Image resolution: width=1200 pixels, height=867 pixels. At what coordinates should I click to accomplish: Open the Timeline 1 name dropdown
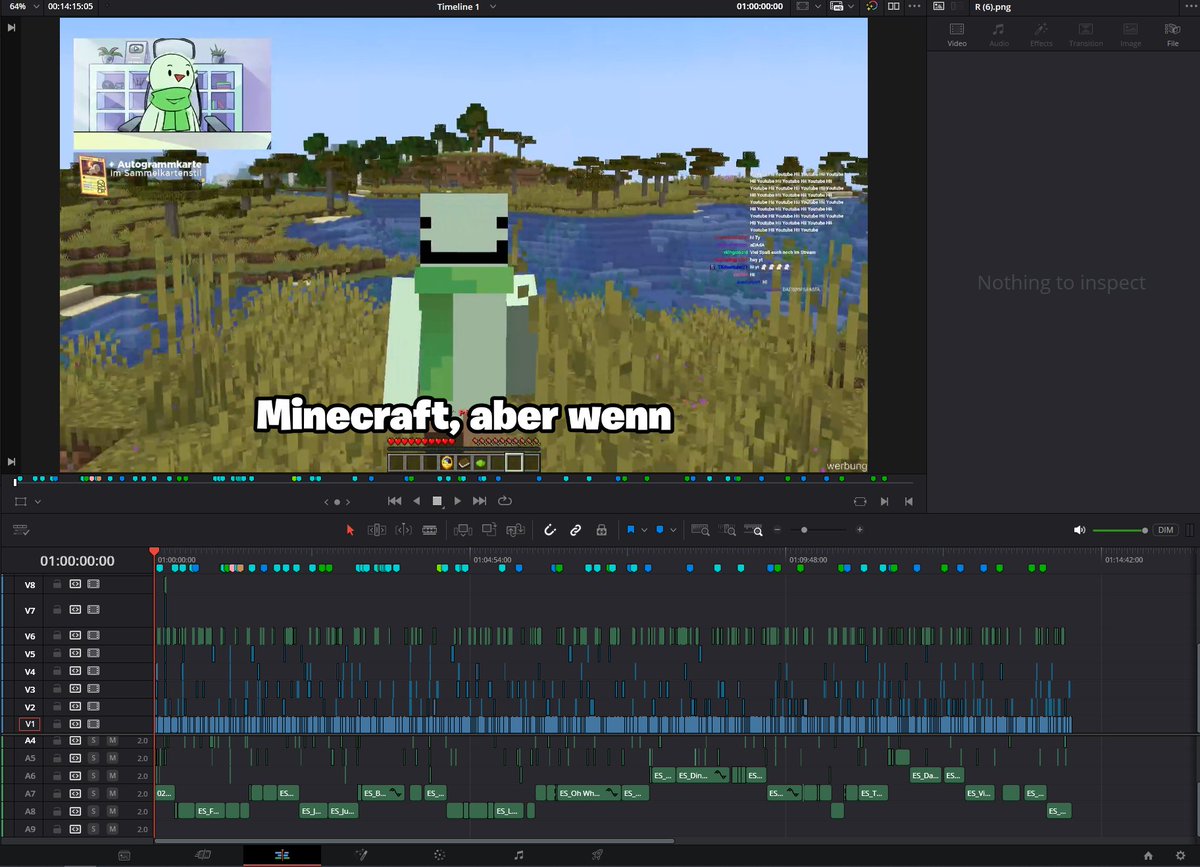[466, 6]
